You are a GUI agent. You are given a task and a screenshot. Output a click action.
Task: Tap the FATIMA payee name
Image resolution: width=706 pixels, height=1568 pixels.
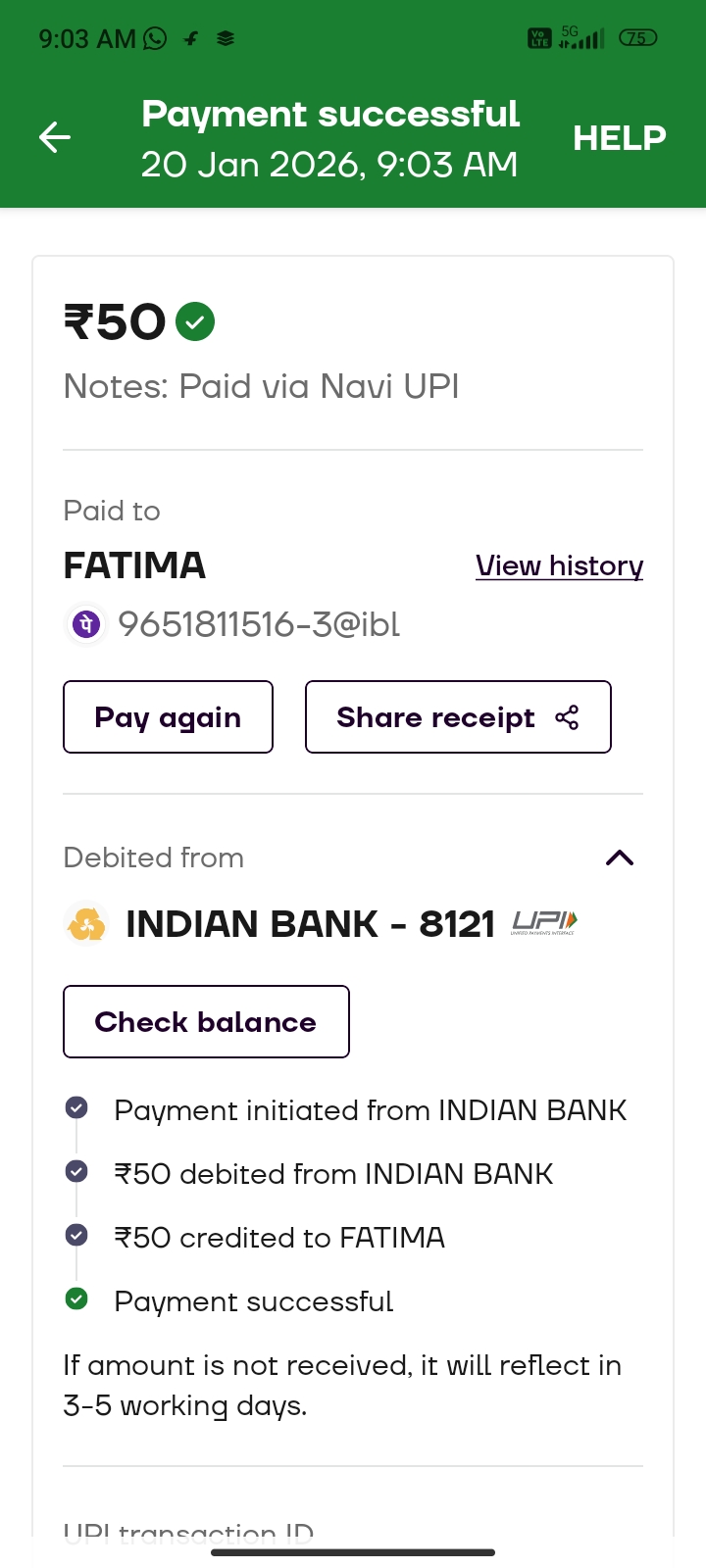[134, 565]
